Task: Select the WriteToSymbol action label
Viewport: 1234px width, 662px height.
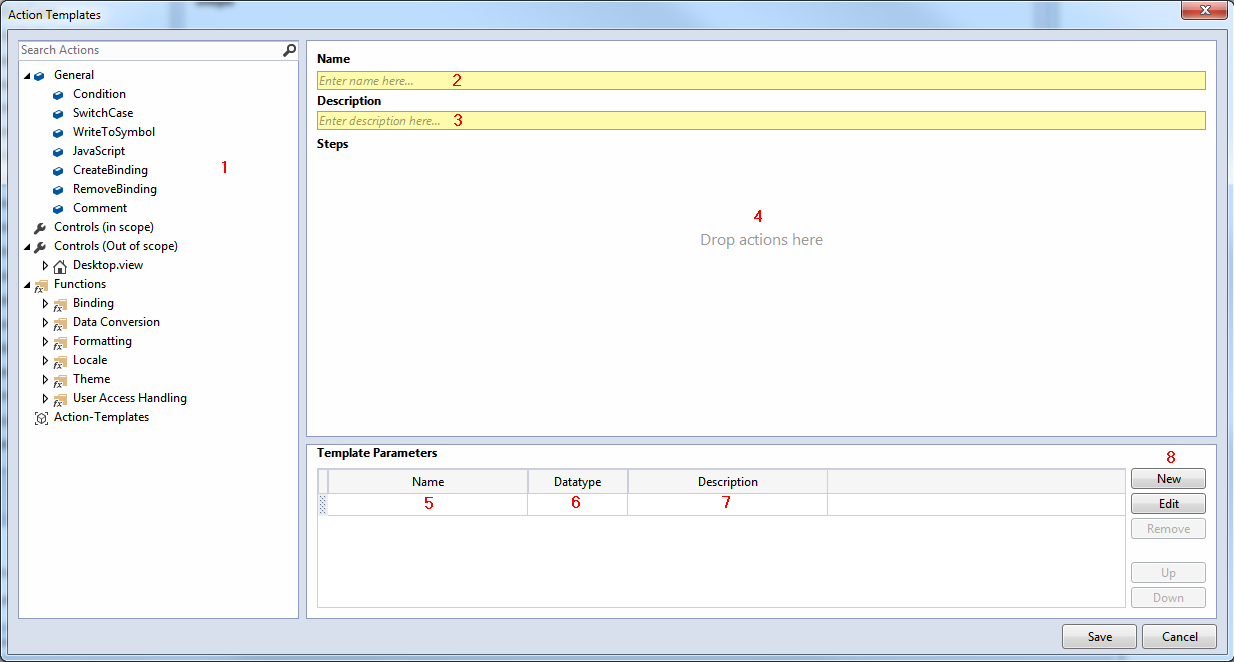Action: coord(114,132)
